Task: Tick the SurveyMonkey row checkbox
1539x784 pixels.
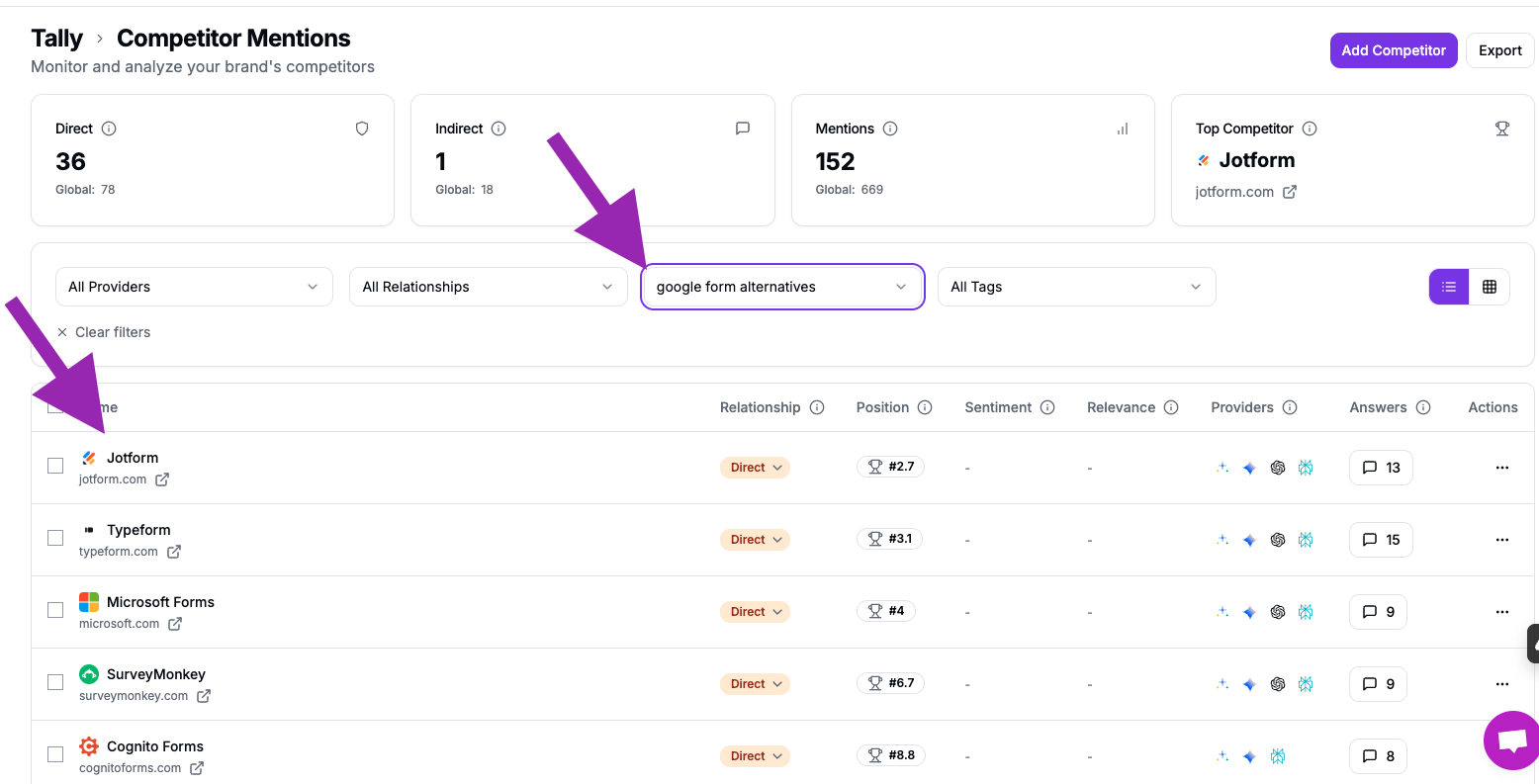Action: [55, 682]
